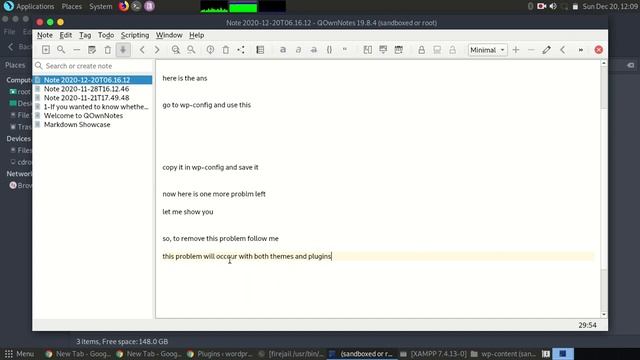Open Menu button in bottom taskbar
This screenshot has width=640, height=360.
(x=19, y=354)
